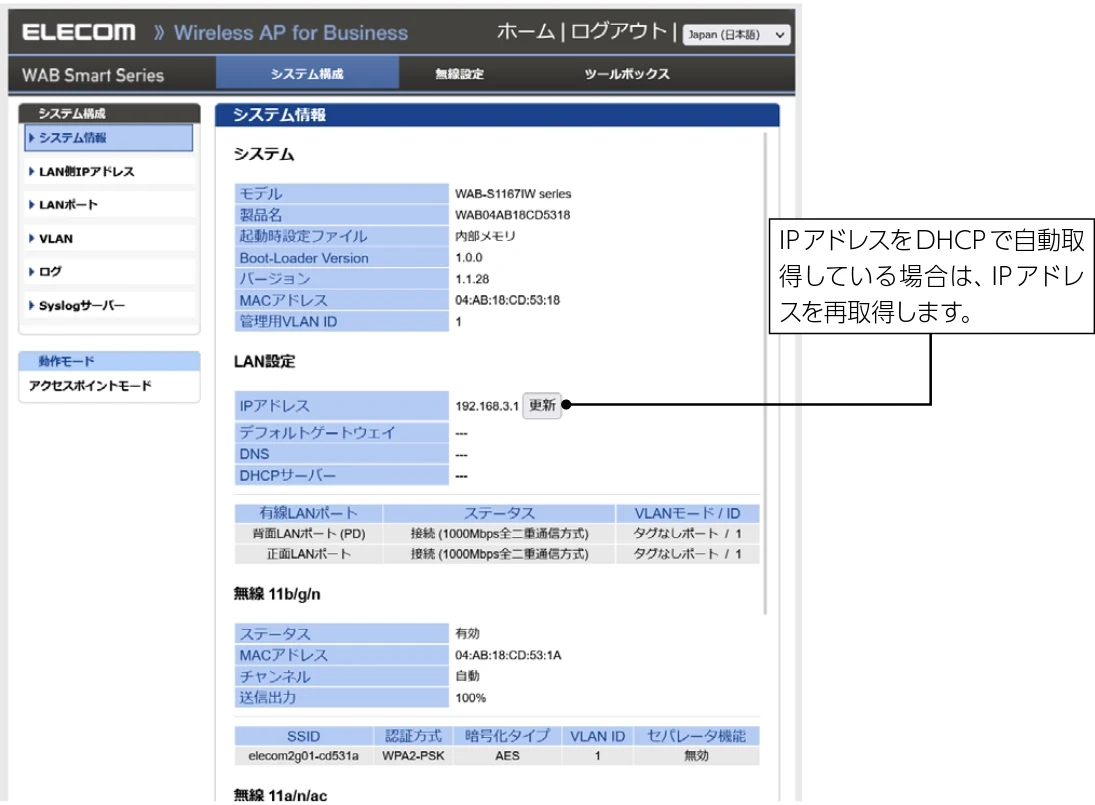The height and width of the screenshot is (805, 1095).
Task: Open VLAN in the sidebar
Action: pos(109,238)
